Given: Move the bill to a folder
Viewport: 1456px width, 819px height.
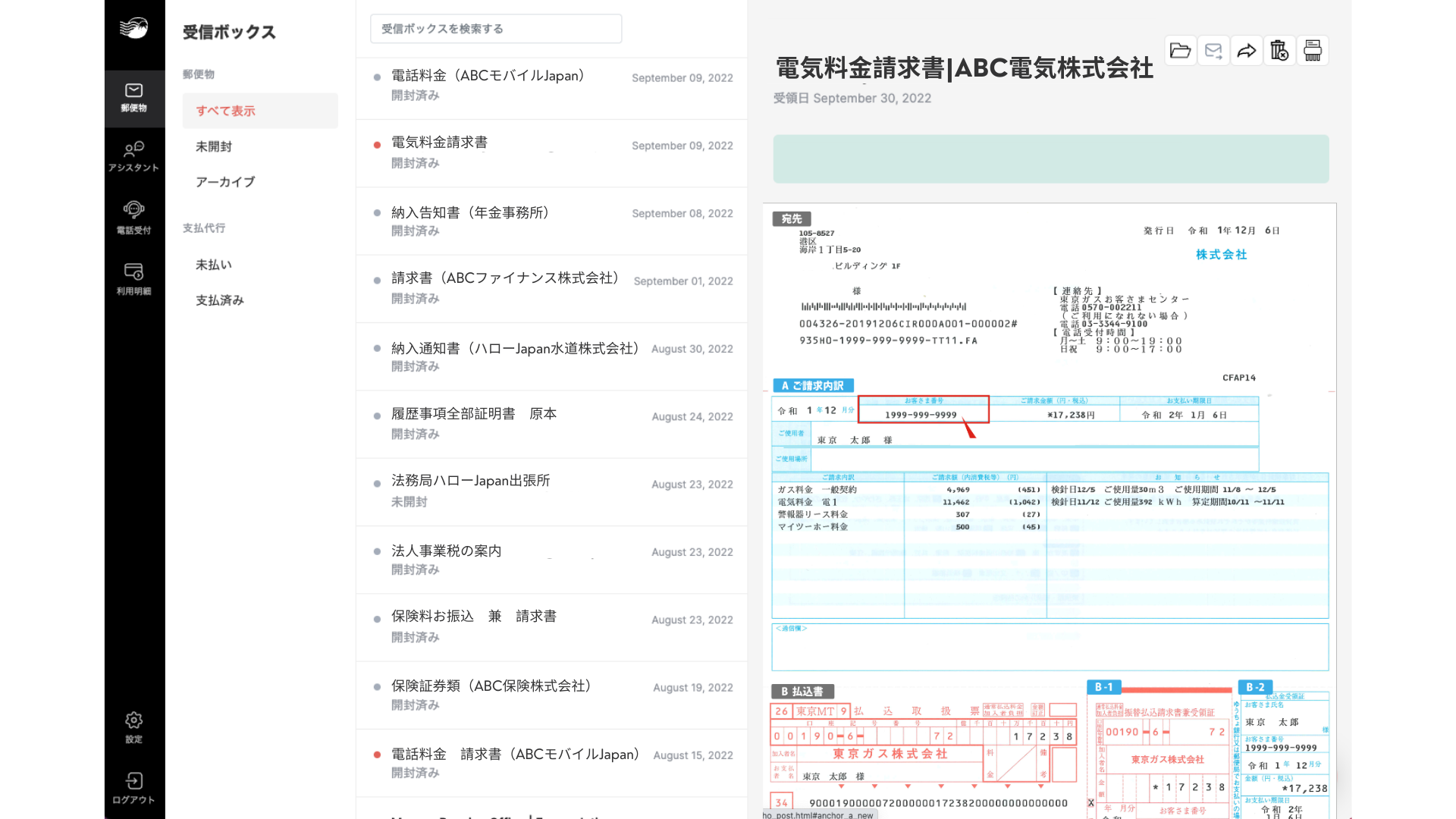Looking at the screenshot, I should pyautogui.click(x=1180, y=50).
